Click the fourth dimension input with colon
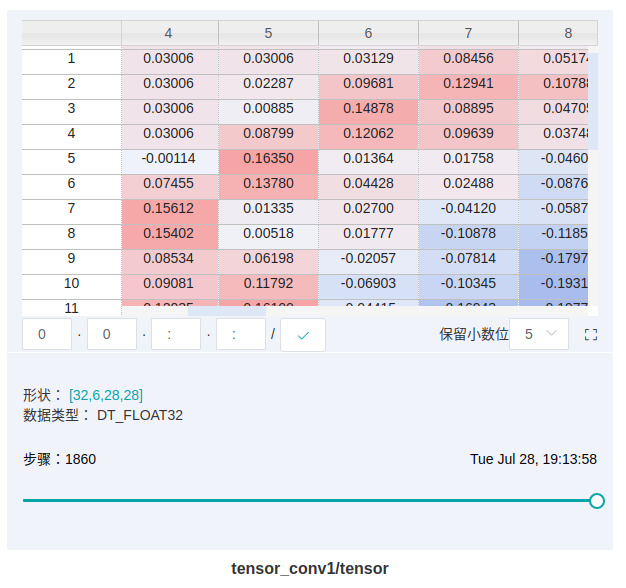 [241, 335]
